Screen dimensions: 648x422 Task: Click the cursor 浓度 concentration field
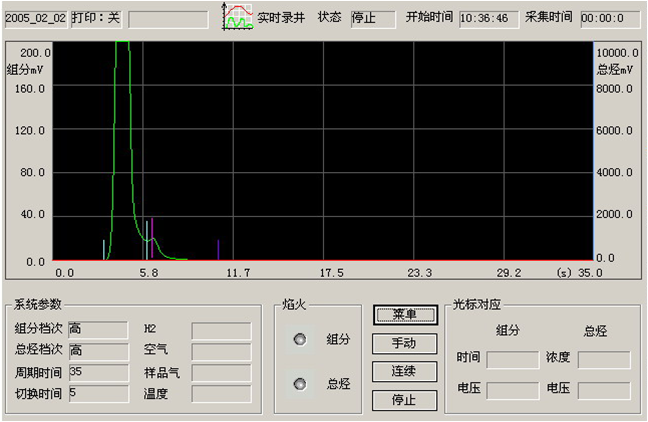point(604,360)
